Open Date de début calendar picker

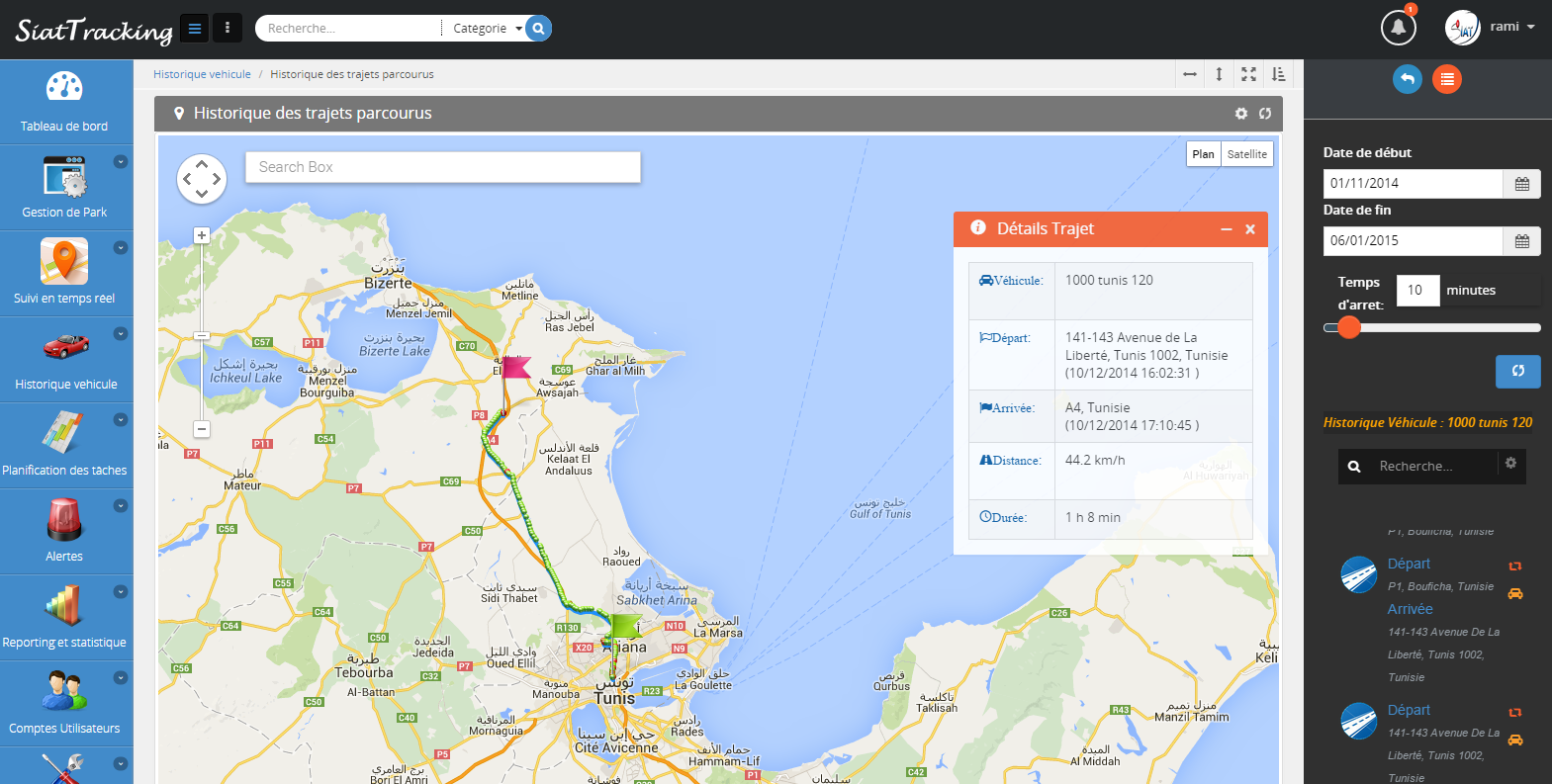(x=1522, y=184)
